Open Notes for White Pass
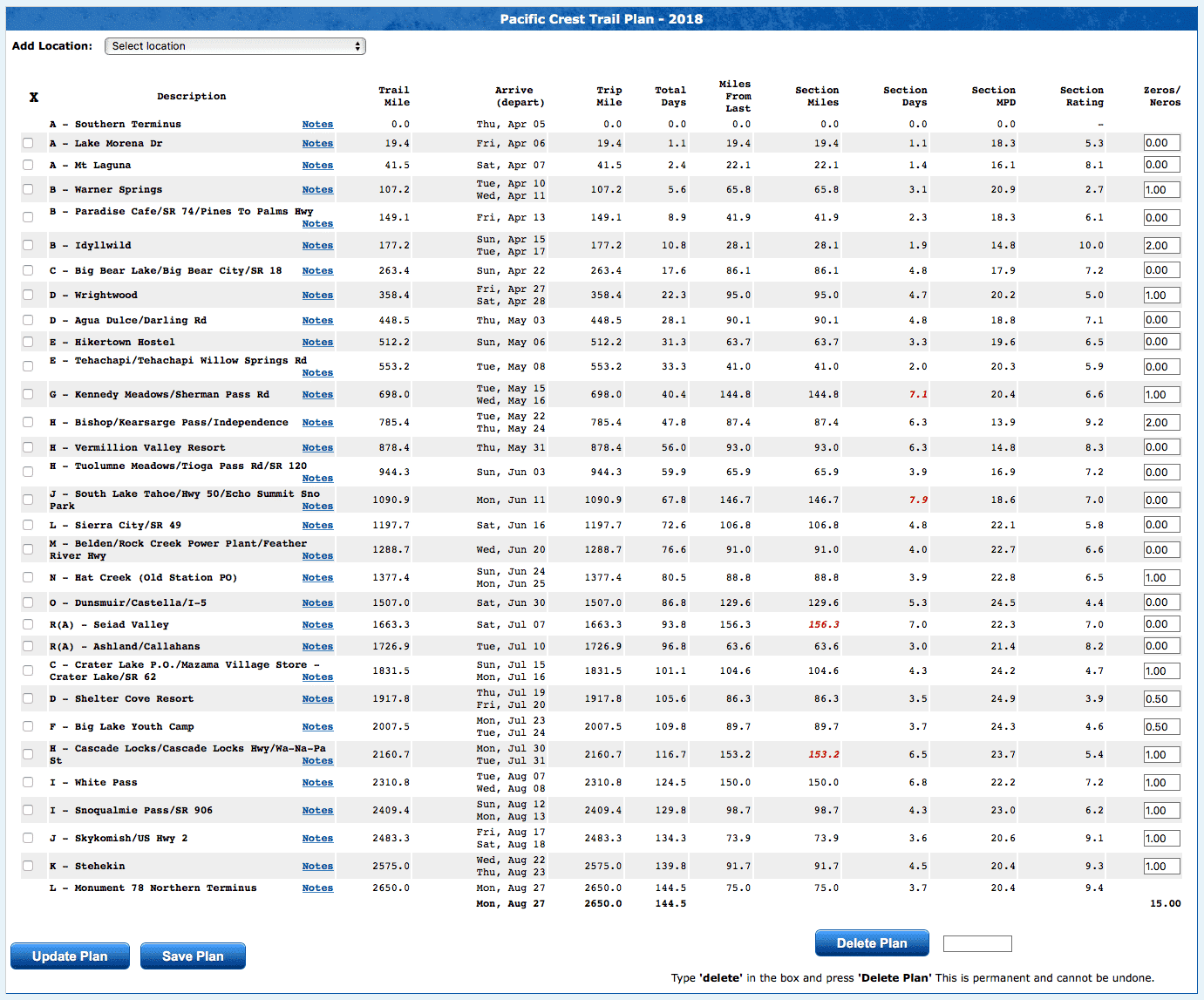This screenshot has height=1000, width=1204. click(x=317, y=783)
